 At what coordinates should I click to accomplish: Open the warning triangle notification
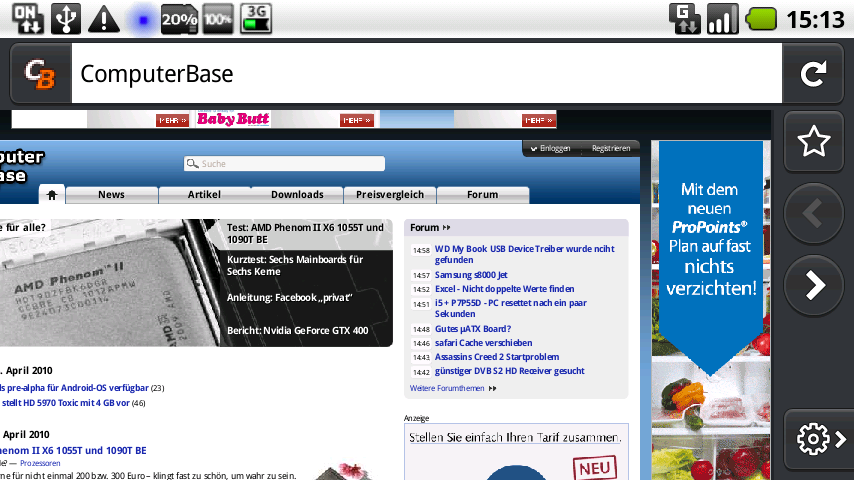point(103,19)
